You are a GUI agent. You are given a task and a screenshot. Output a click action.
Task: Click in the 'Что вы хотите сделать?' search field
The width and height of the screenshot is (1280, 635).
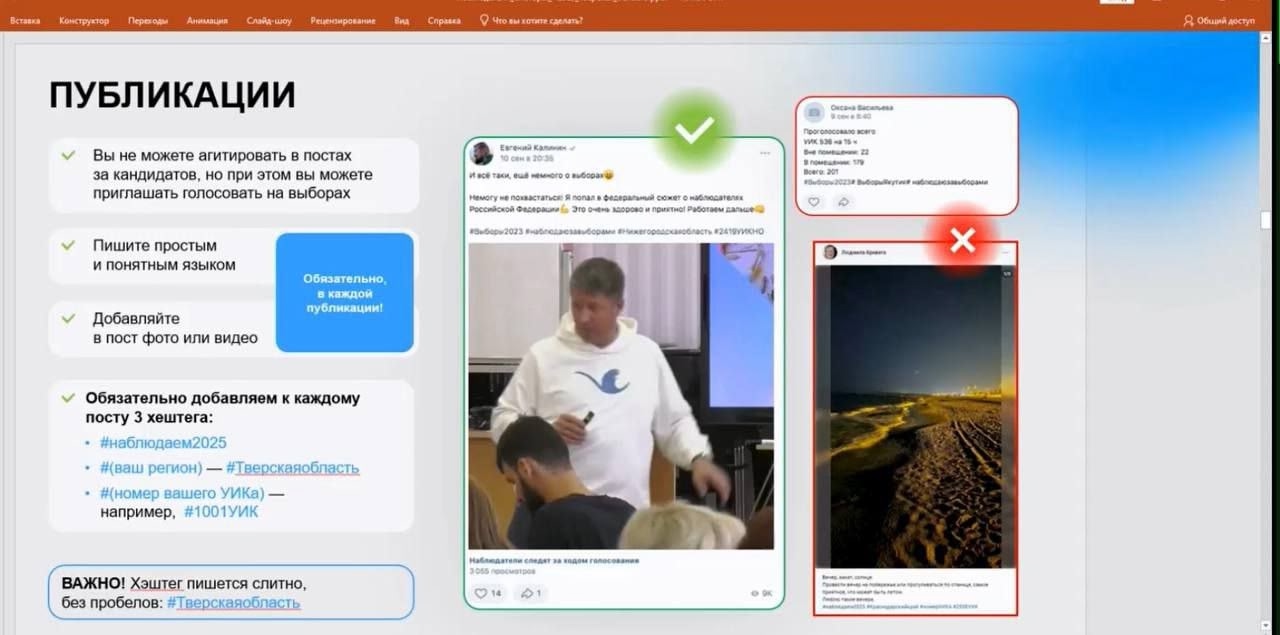point(537,20)
